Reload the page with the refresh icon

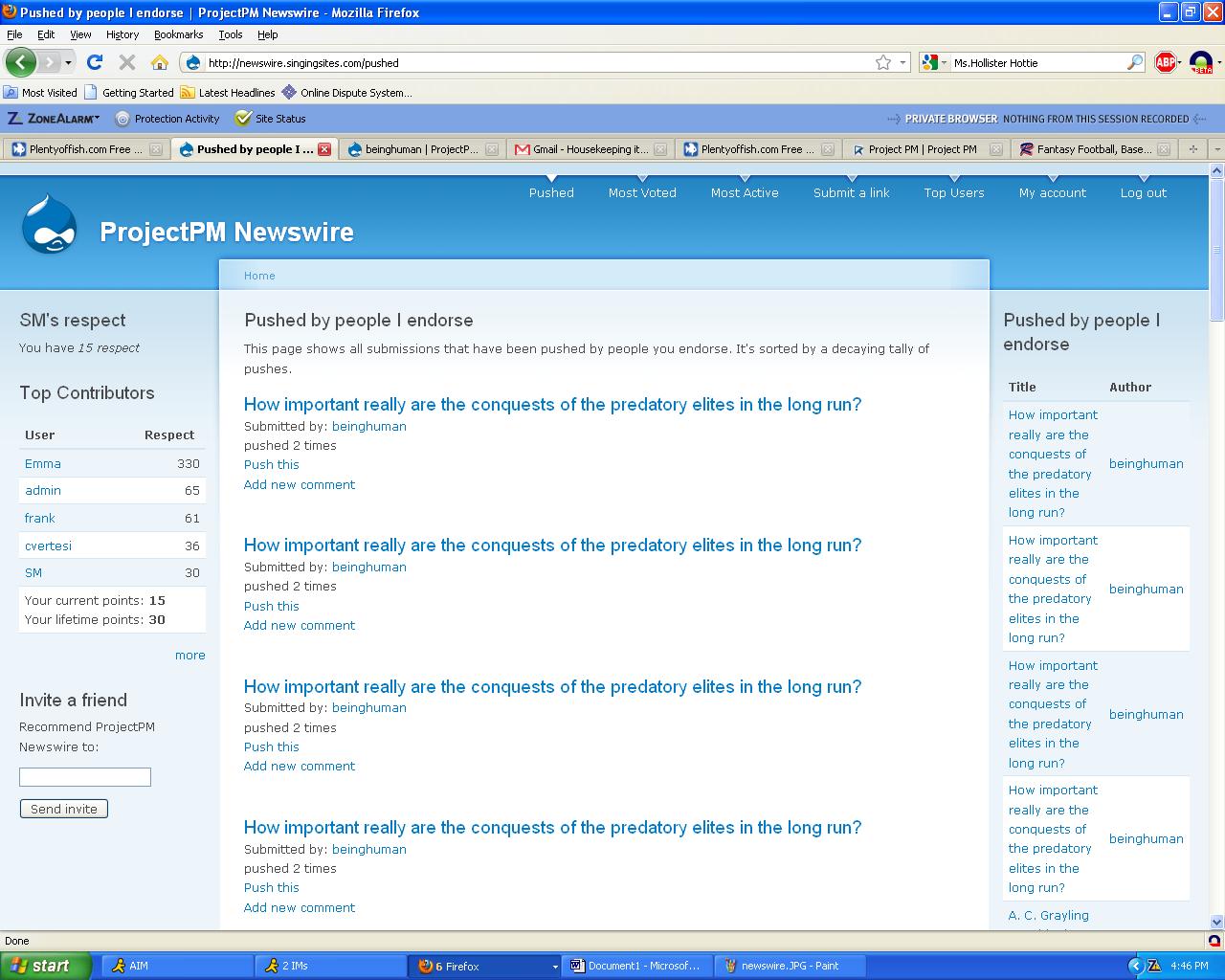94,62
